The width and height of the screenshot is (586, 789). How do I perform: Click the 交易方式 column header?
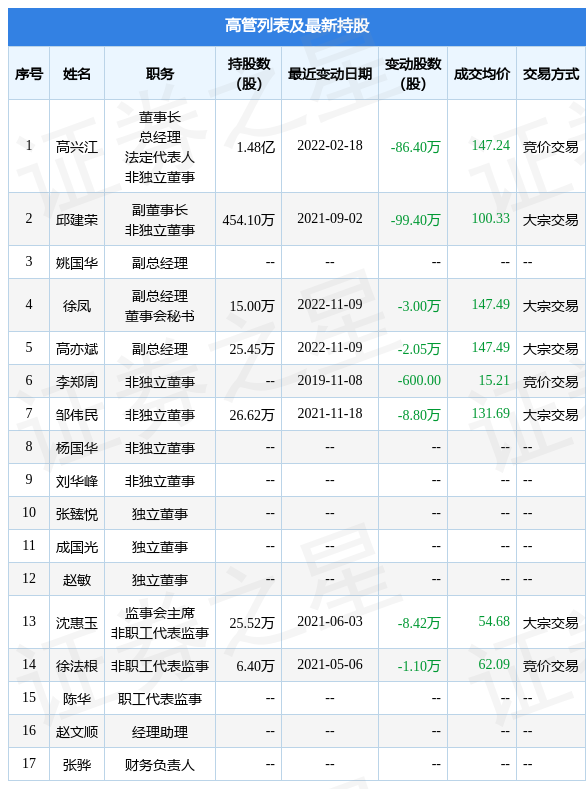click(x=551, y=74)
